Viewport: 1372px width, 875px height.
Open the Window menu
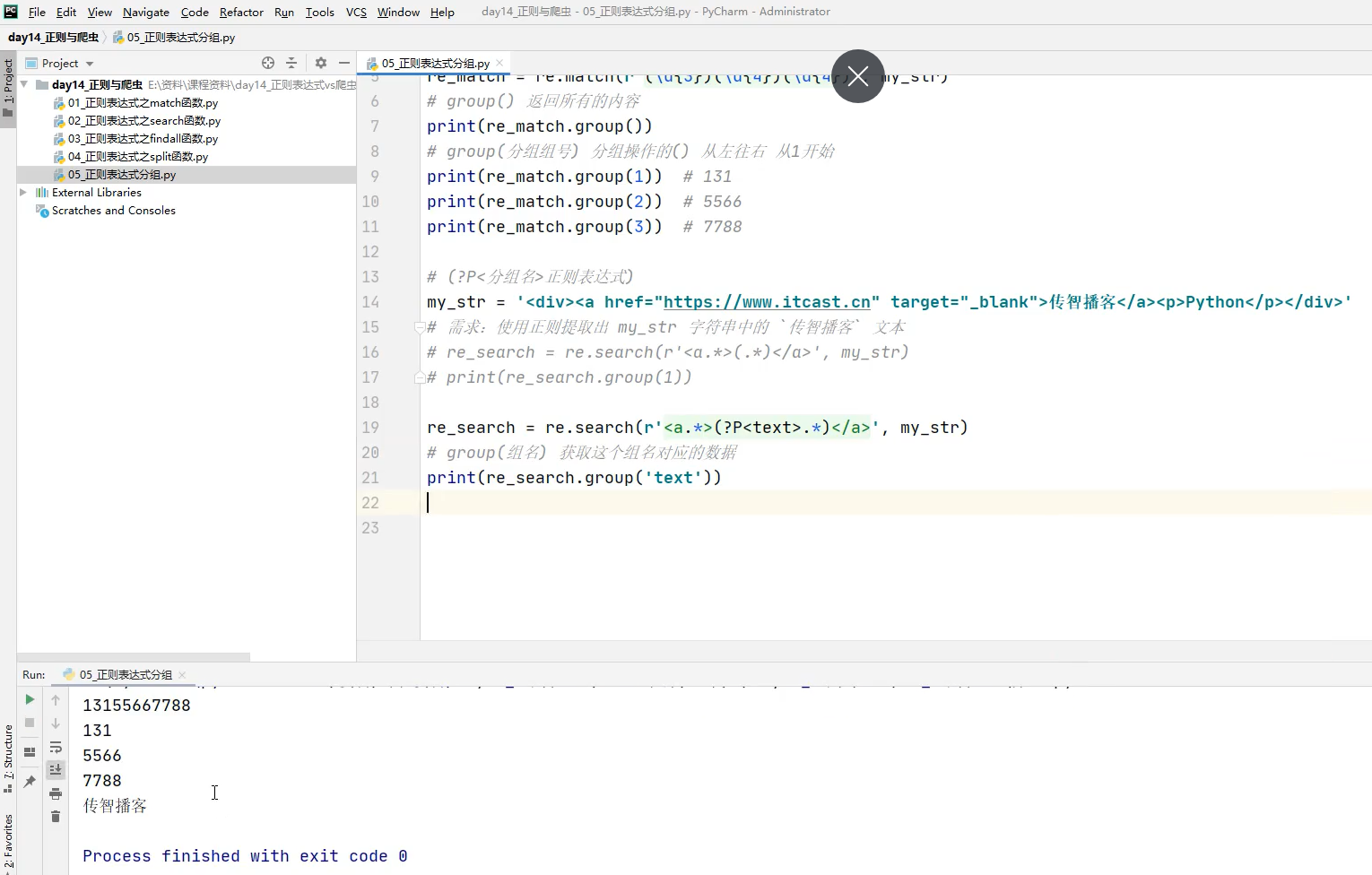coord(398,12)
